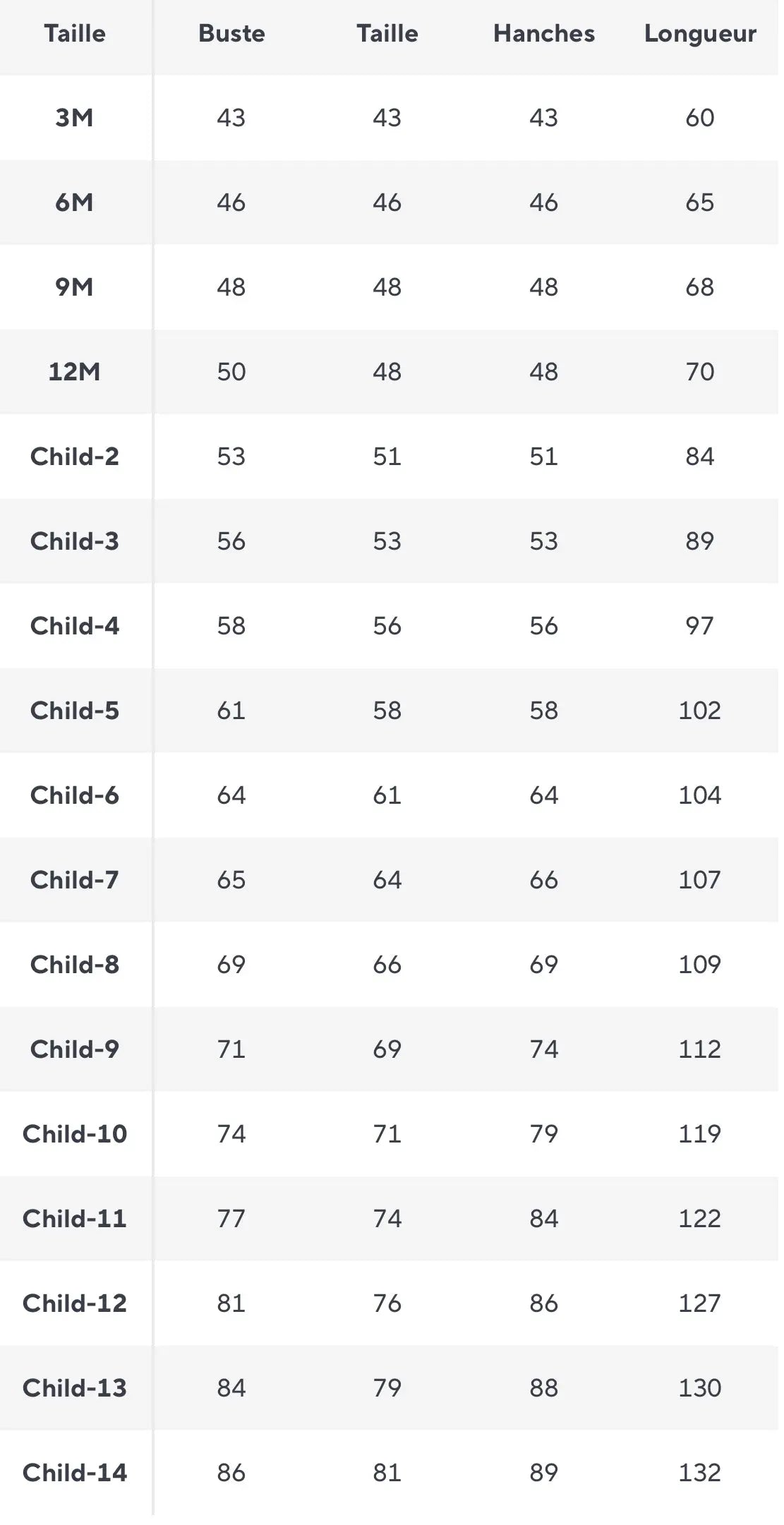This screenshot has width=784, height=1525.
Task: Click the Longueur value 97 for Child-4
Action: coord(700,626)
